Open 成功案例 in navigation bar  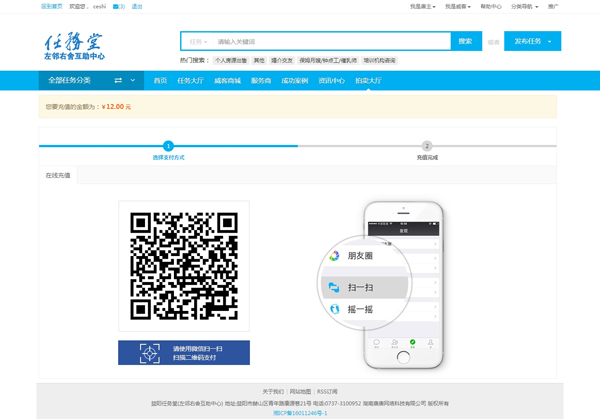click(295, 80)
